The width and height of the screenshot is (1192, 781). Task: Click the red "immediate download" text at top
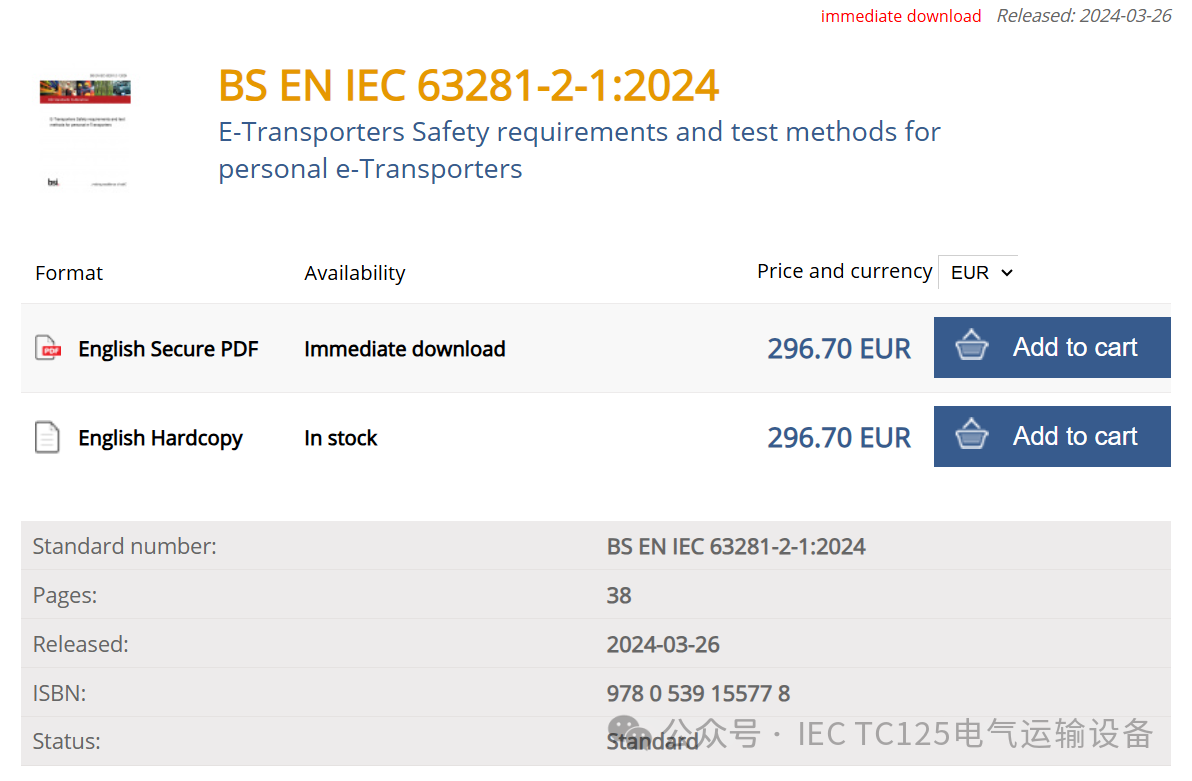pos(900,16)
